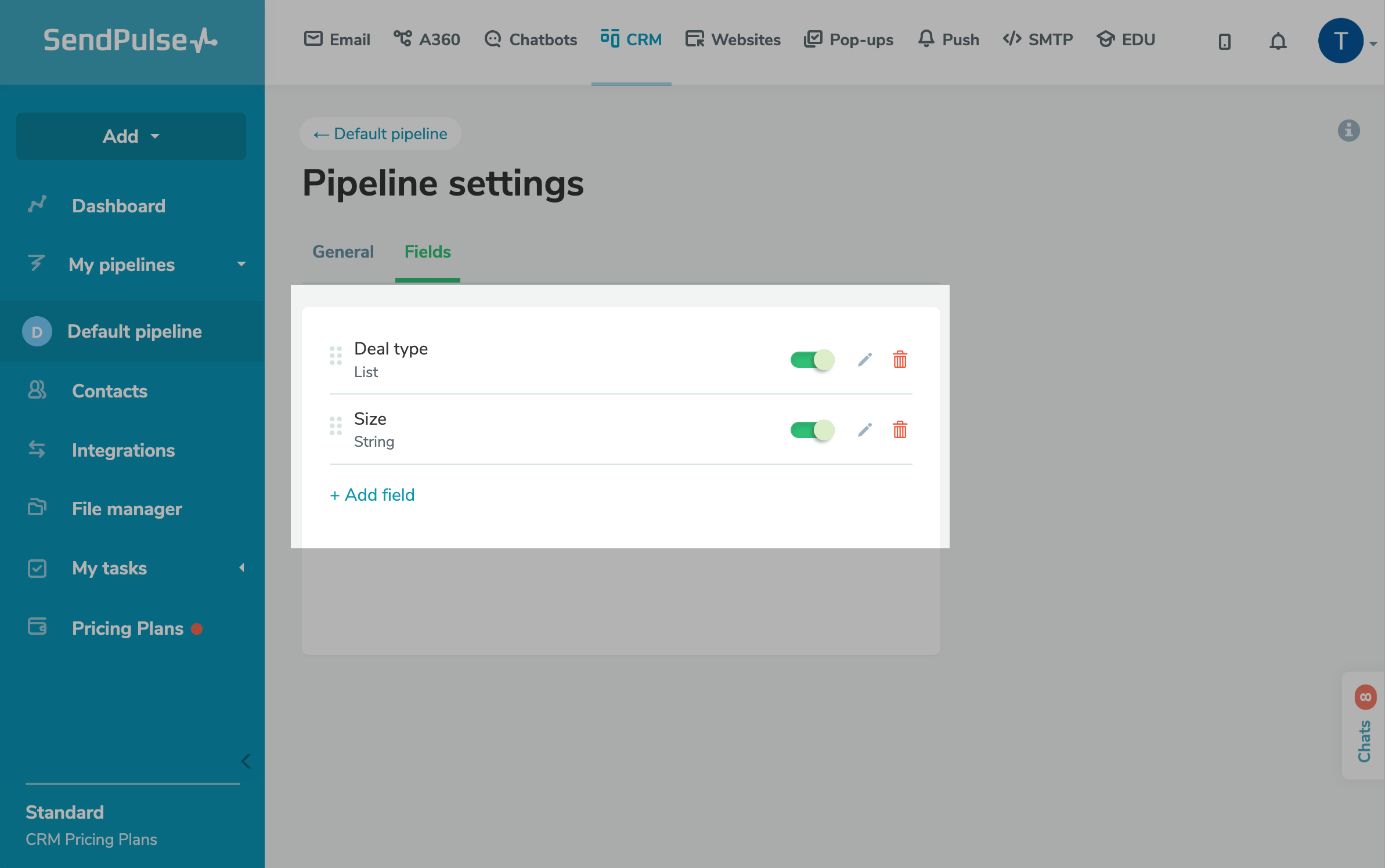Open Dashboard in the sidebar
This screenshot has width=1385, height=868.
pos(118,206)
